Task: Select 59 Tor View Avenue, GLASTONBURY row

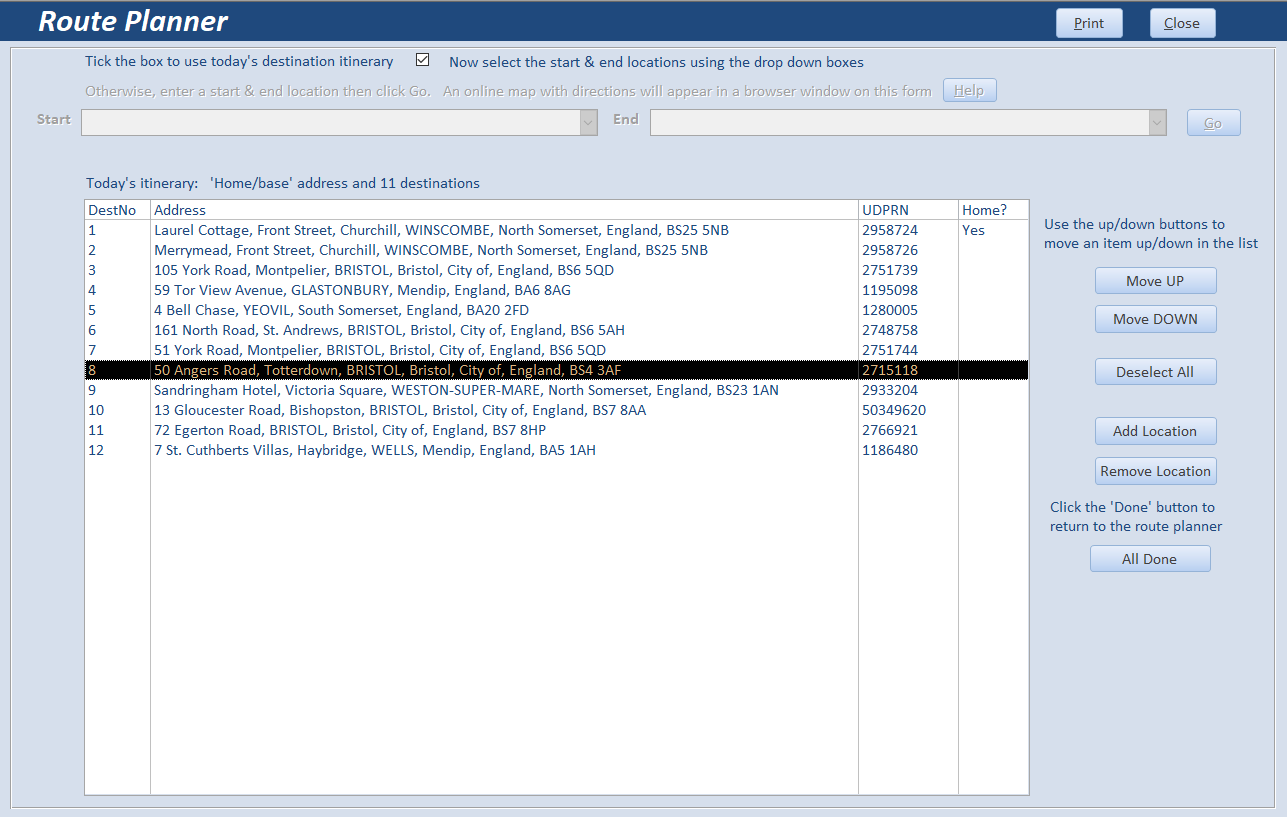Action: (556, 290)
